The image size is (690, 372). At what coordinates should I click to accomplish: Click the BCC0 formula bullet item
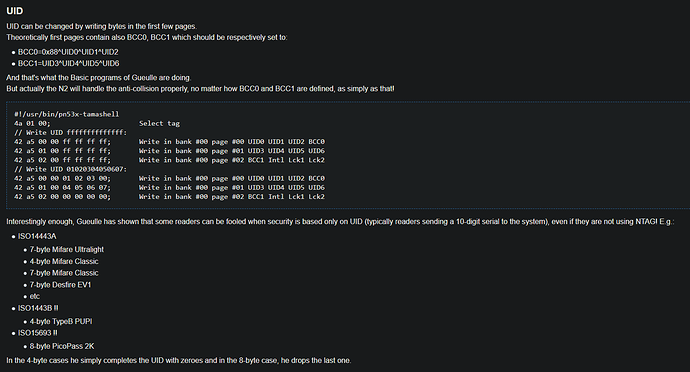[x=68, y=52]
